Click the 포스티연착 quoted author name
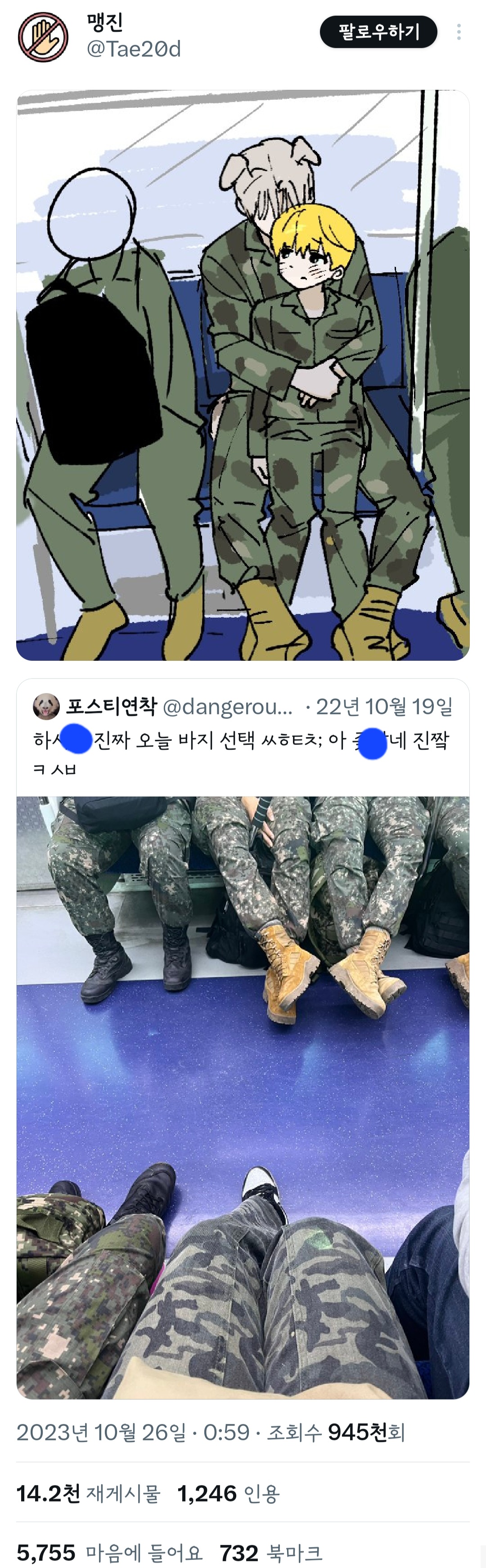The height and width of the screenshot is (1568, 486). (112, 706)
